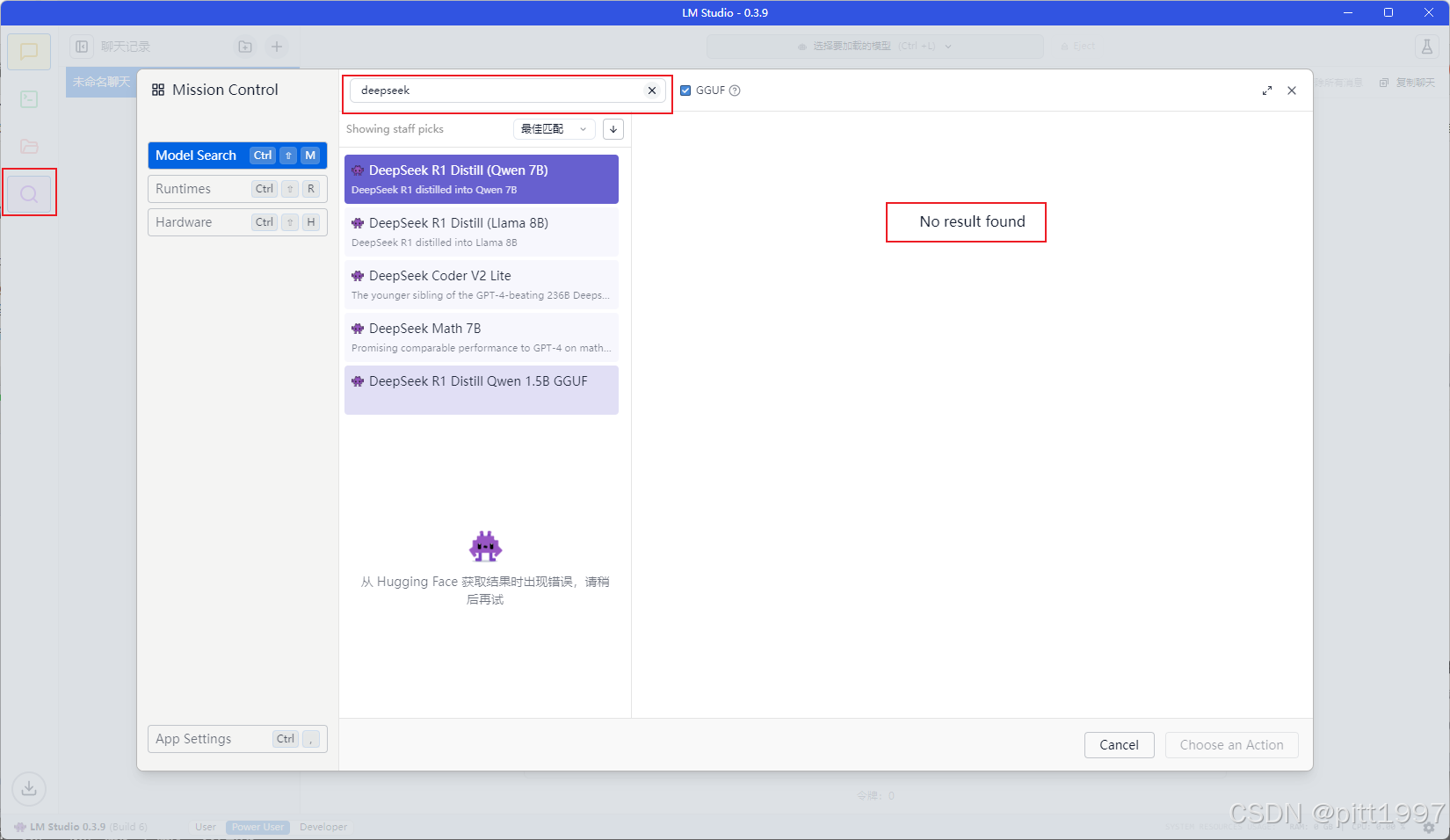Clear the deepseek search text with X
Image resolution: width=1450 pixels, height=840 pixels.
pos(652,91)
